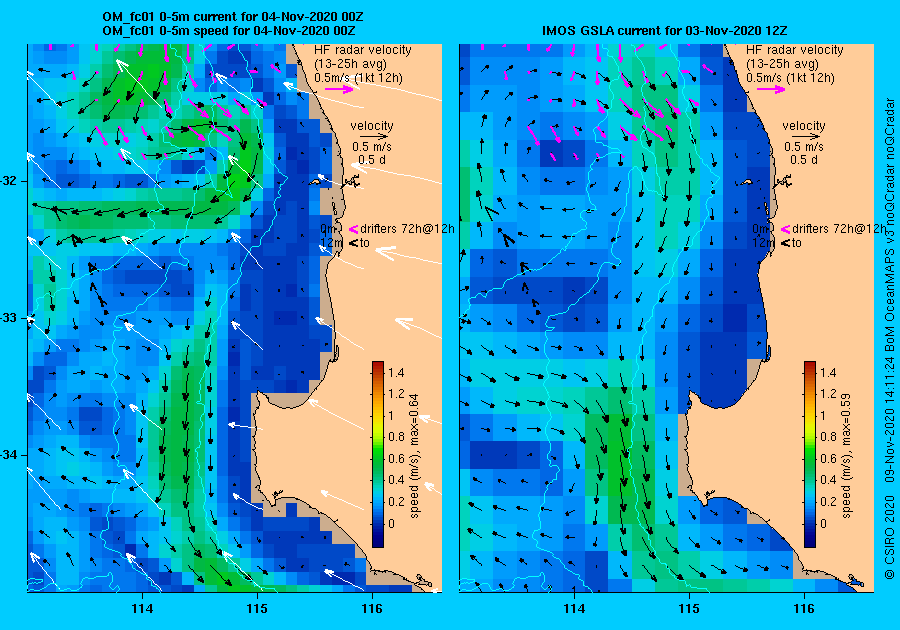Image resolution: width=900 pixels, height=630 pixels.
Task: Click the small orange island off the coast in the right map
Action: [x=746, y=182]
